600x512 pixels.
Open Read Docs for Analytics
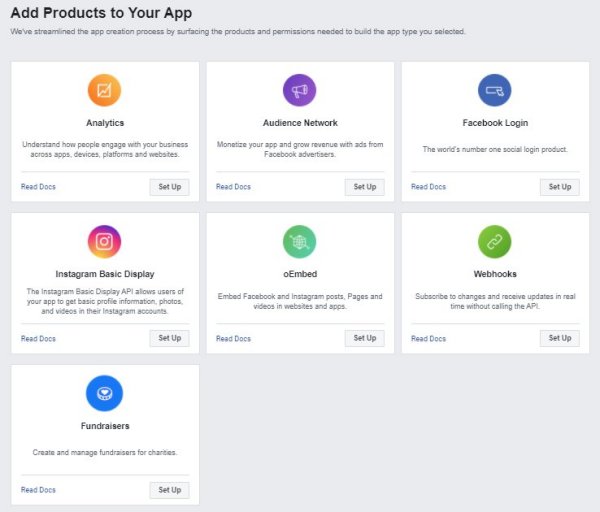pyautogui.click(x=38, y=187)
